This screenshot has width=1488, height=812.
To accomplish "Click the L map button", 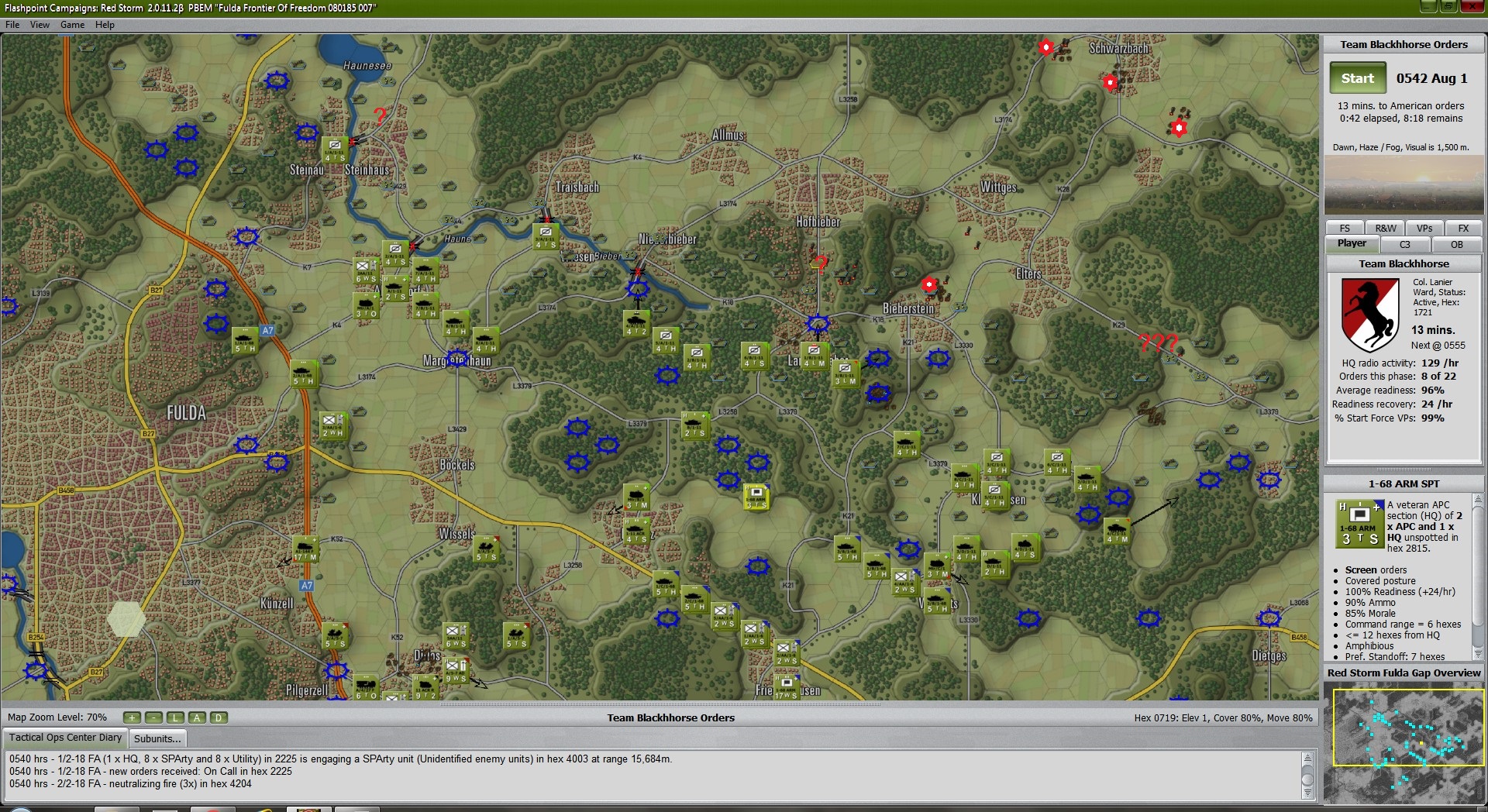I will [x=175, y=717].
